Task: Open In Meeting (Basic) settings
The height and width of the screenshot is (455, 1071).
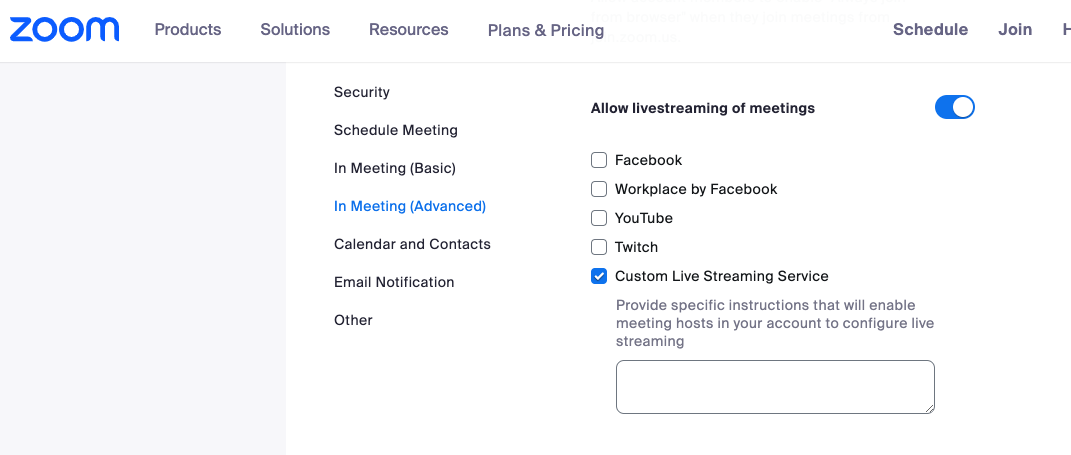Action: click(395, 168)
